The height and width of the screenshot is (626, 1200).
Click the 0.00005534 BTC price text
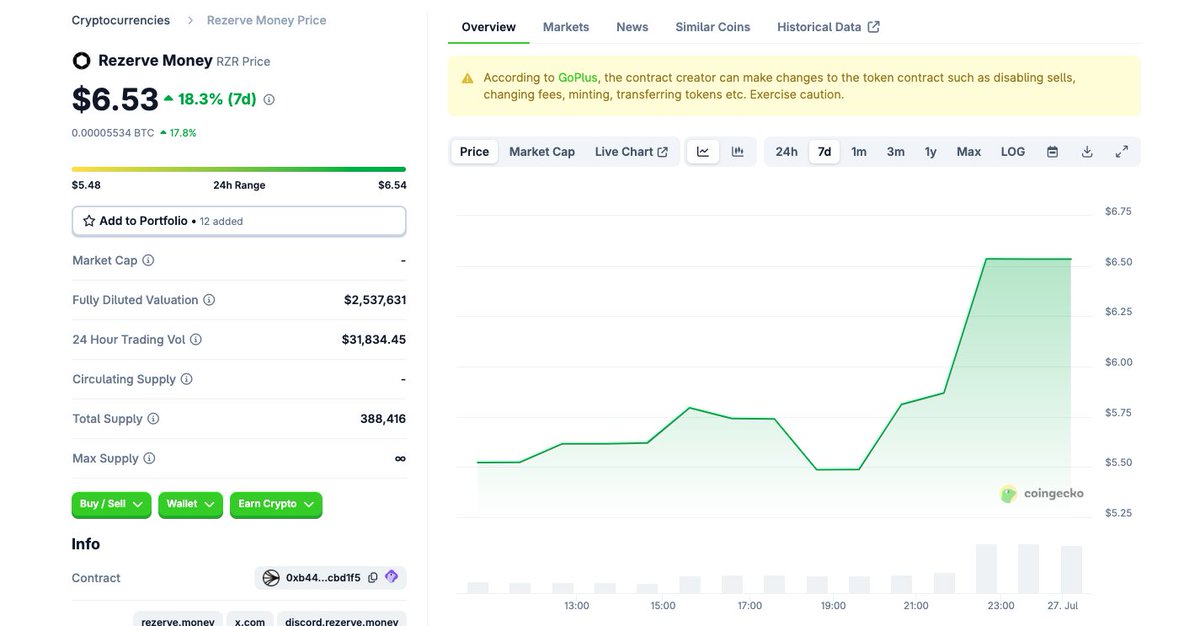[113, 132]
